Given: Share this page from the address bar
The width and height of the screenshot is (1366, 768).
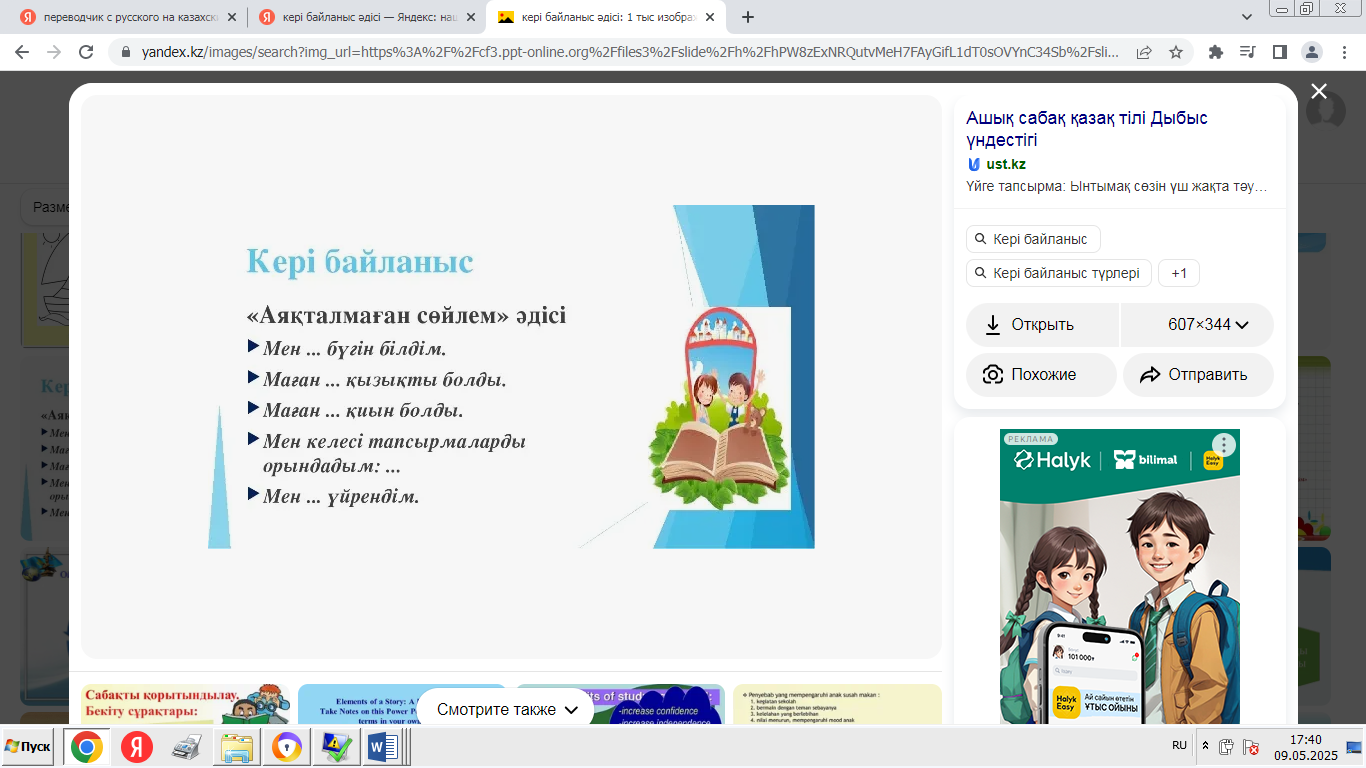Looking at the screenshot, I should pos(1144,52).
